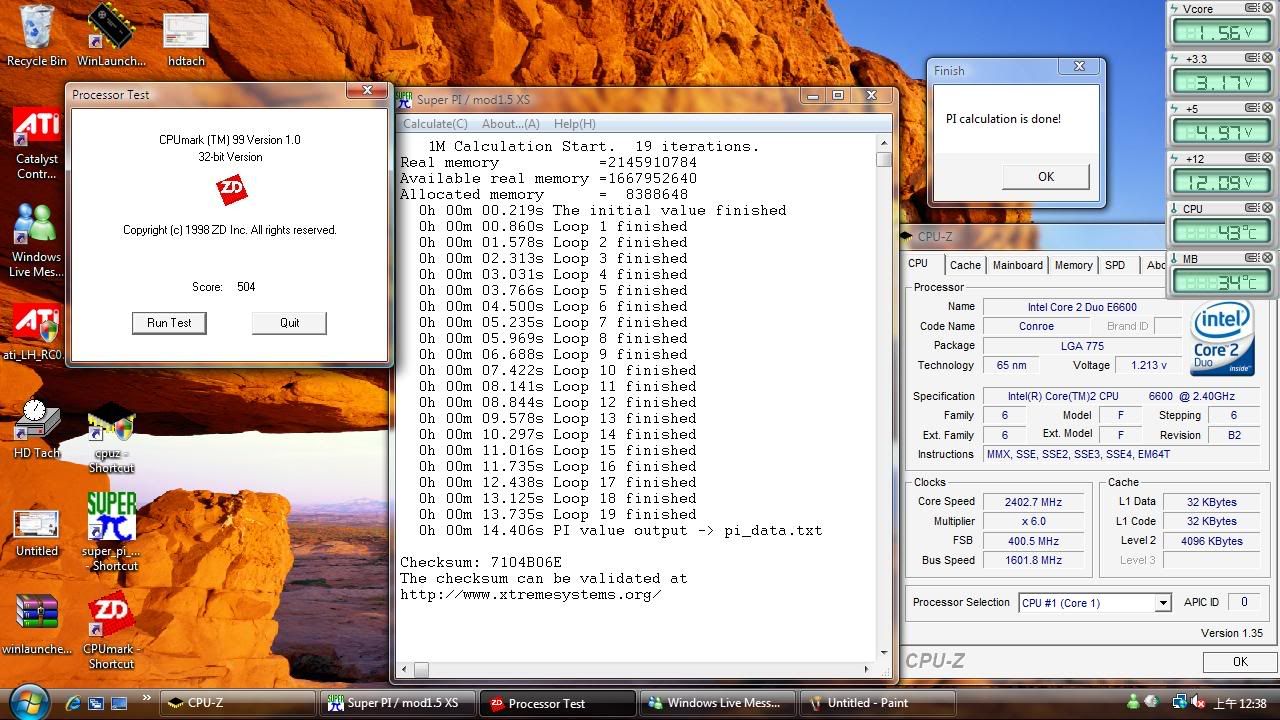This screenshot has height=720, width=1280.
Task: Open the Processor Selection dropdown in CPU-Z
Action: pyautogui.click(x=1162, y=603)
